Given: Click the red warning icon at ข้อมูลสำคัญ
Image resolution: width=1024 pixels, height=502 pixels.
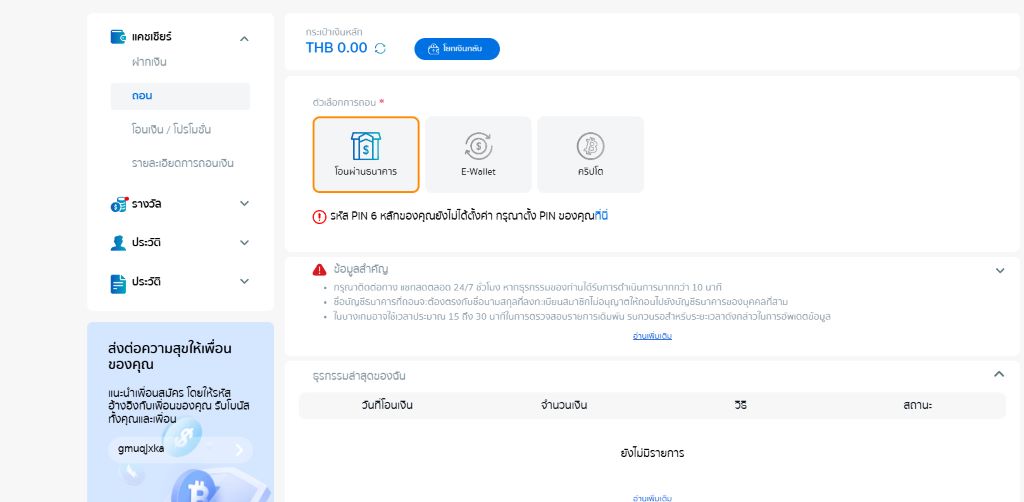Looking at the screenshot, I should tap(319, 269).
